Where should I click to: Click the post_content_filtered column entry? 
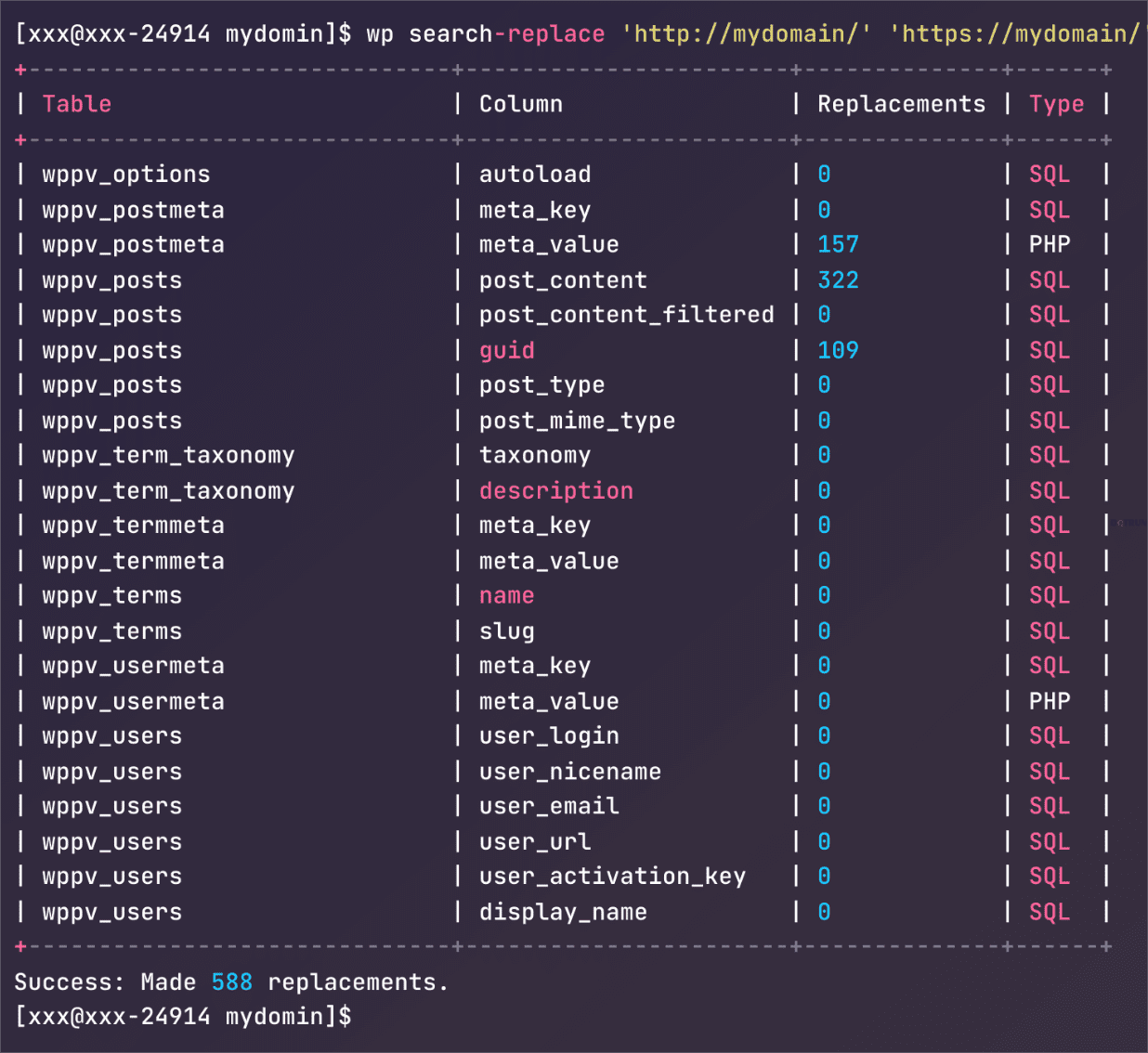[626, 316]
